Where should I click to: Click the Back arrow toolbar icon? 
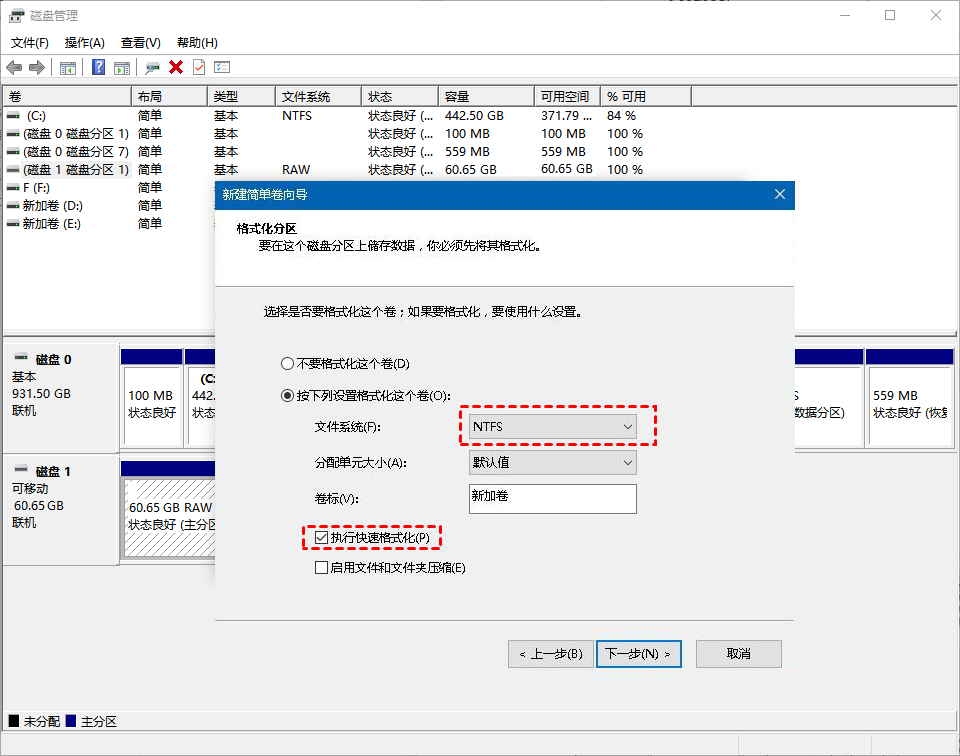point(14,67)
